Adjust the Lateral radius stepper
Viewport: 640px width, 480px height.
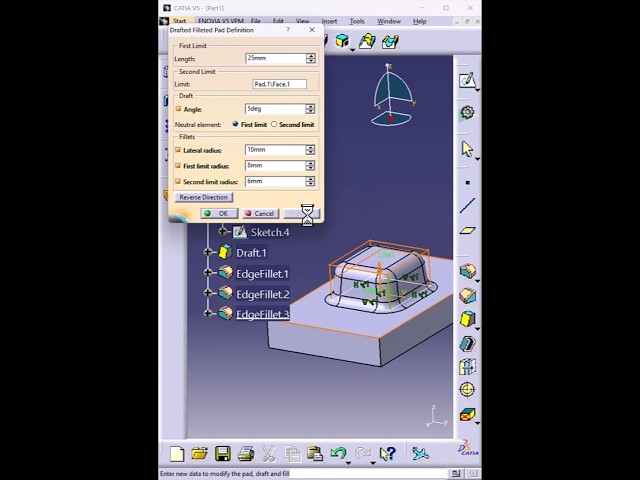coord(310,150)
